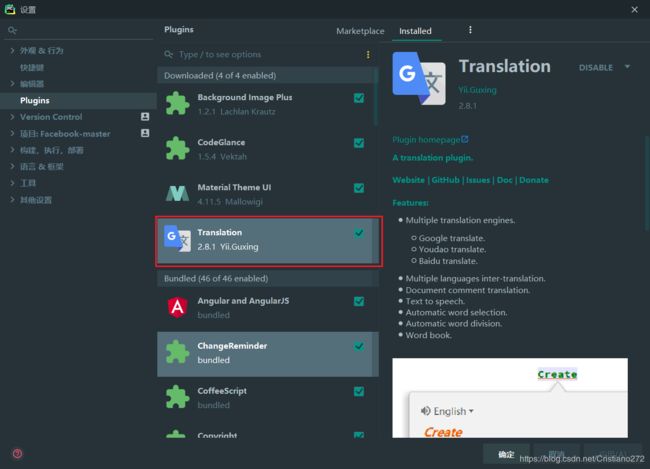The height and width of the screenshot is (469, 650).
Task: Open the DISABLE button dropdown arrow
Action: 627,67
